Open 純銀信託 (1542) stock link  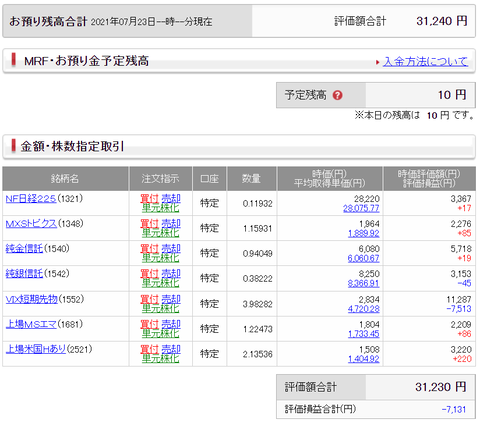click(24, 274)
